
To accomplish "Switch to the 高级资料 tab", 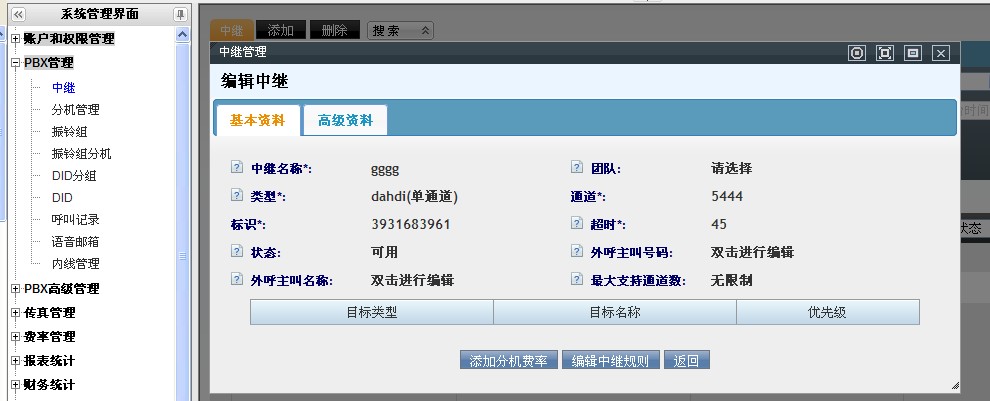I will coord(345,120).
